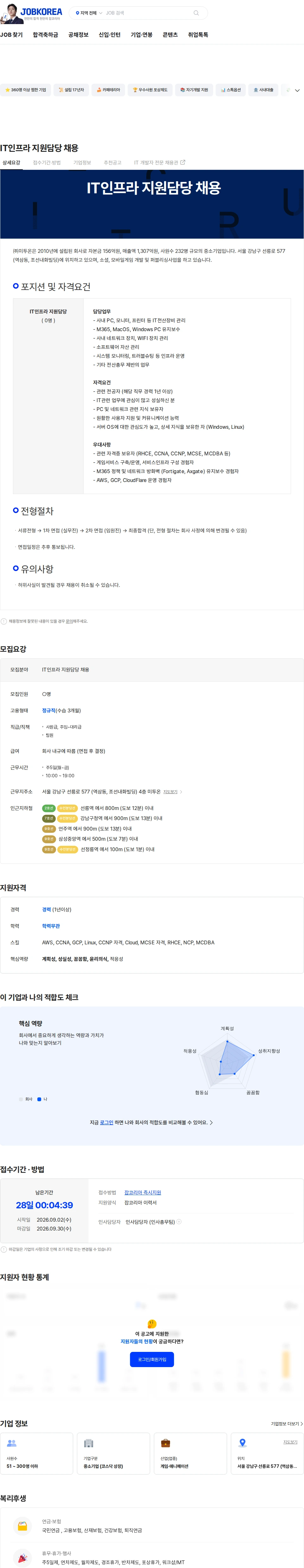Open the JOB 찾기 menu
The height and width of the screenshot is (1568, 304).
pyautogui.click(x=11, y=35)
